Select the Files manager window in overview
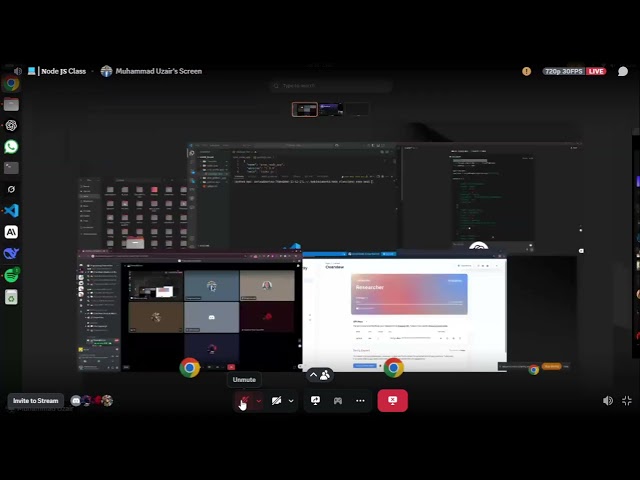The image size is (640, 480). click(x=133, y=213)
